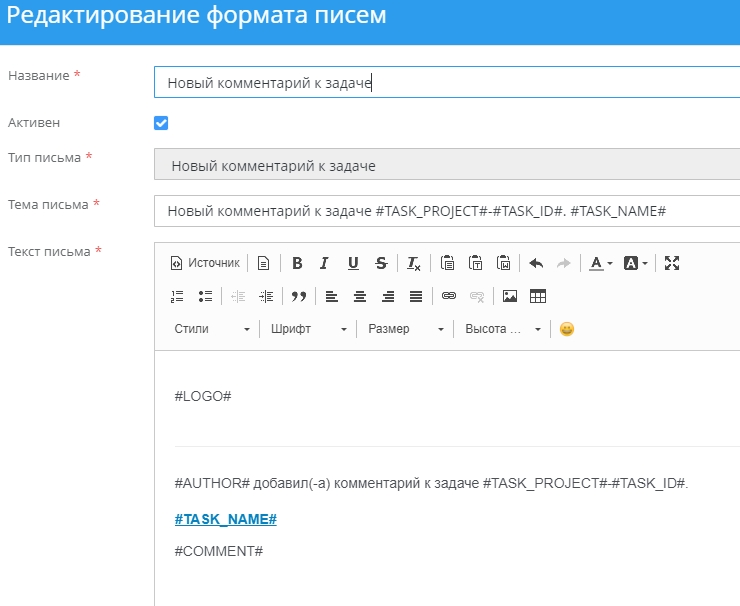Screen dimensions: 740x606
Task: Open the Стили dropdown
Action: [x=212, y=329]
